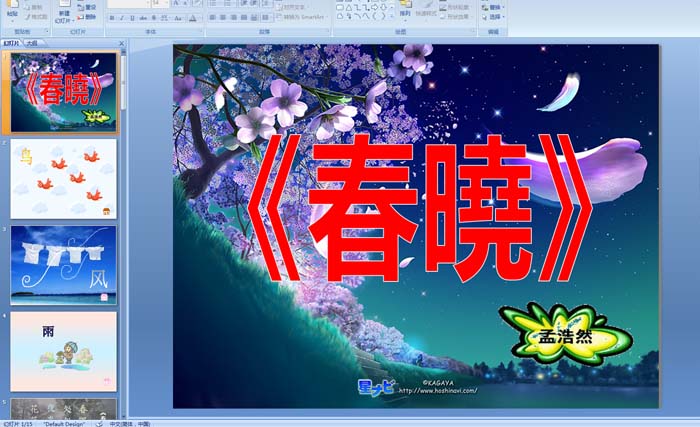The height and width of the screenshot is (427, 700).
Task: Toggle Center paragraph alignment
Action: pos(223,17)
